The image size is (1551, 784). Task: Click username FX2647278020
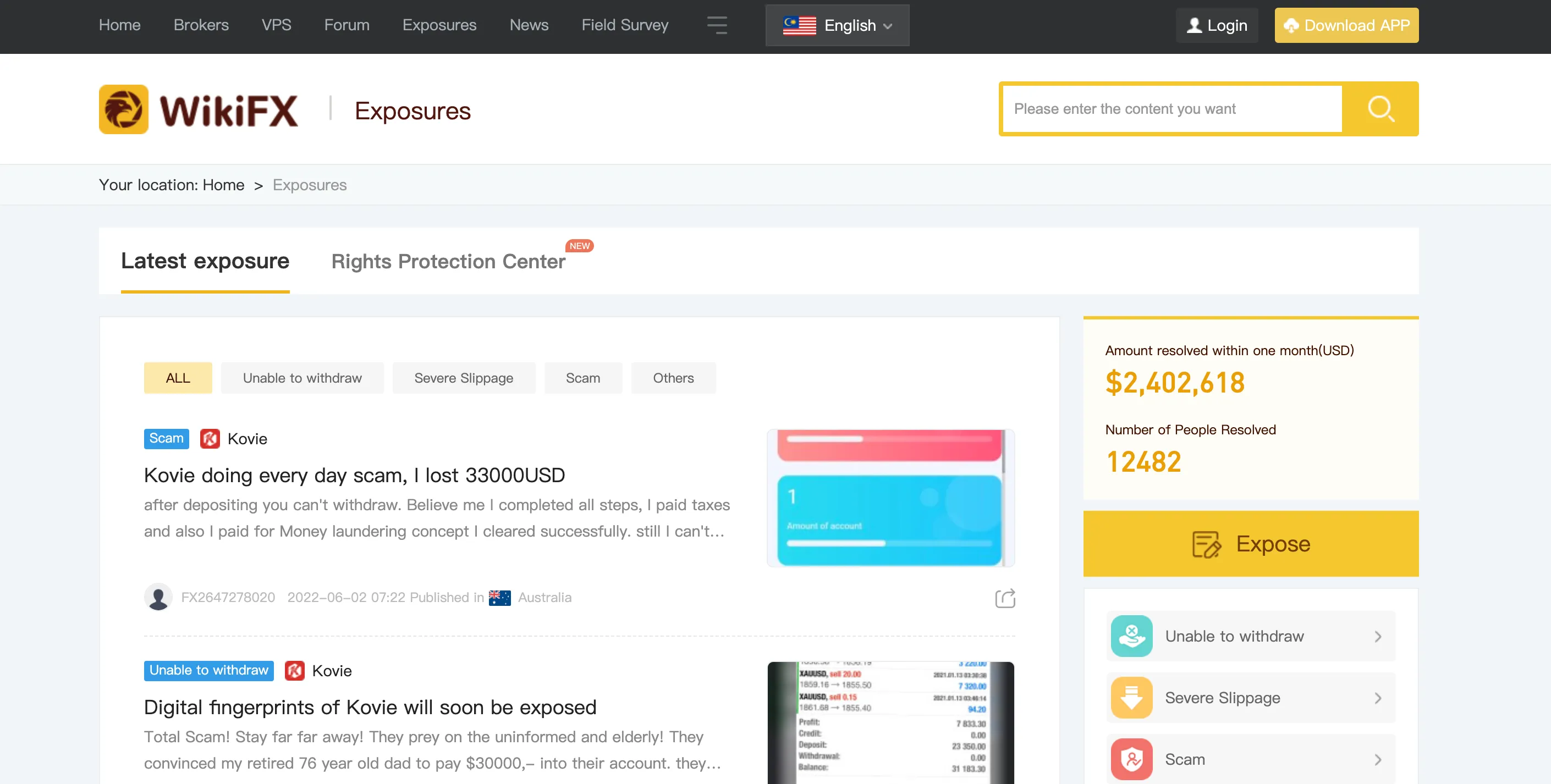[228, 598]
